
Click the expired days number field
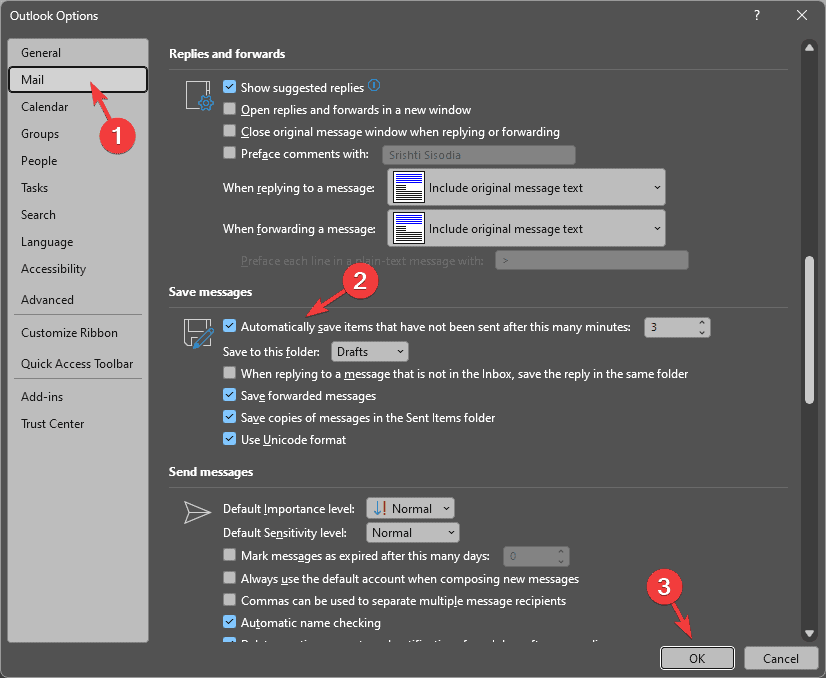[529, 556]
